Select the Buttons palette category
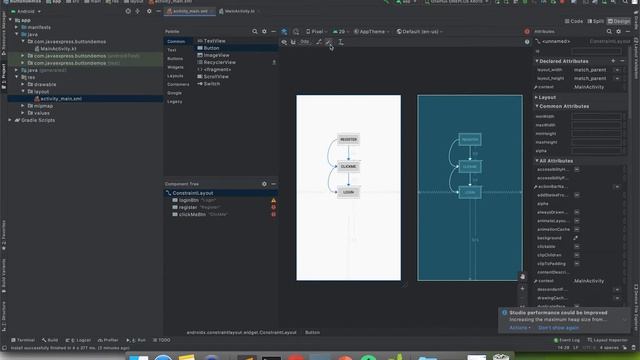The width and height of the screenshot is (640, 360). tap(175, 59)
